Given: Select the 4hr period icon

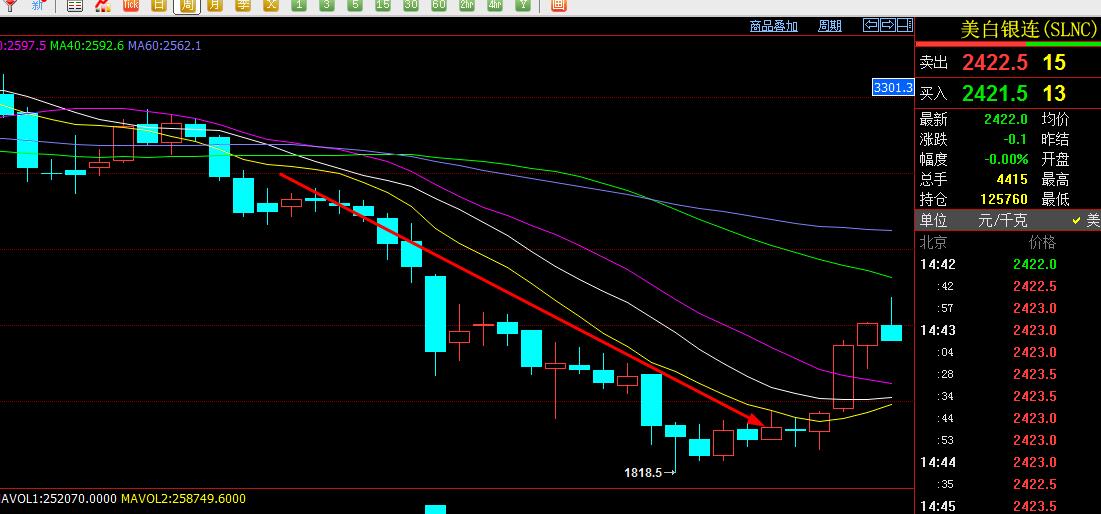Looking at the screenshot, I should point(495,6).
